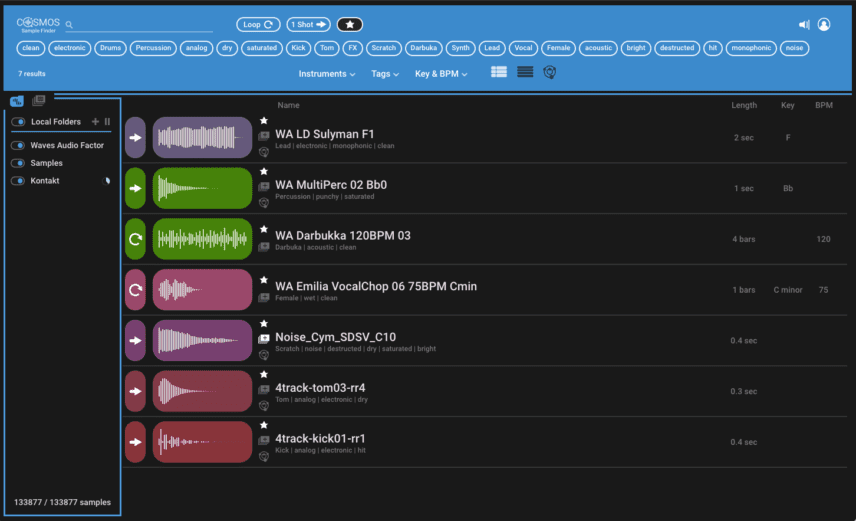Sort by the Name column header
856x521 pixels.
288,105
